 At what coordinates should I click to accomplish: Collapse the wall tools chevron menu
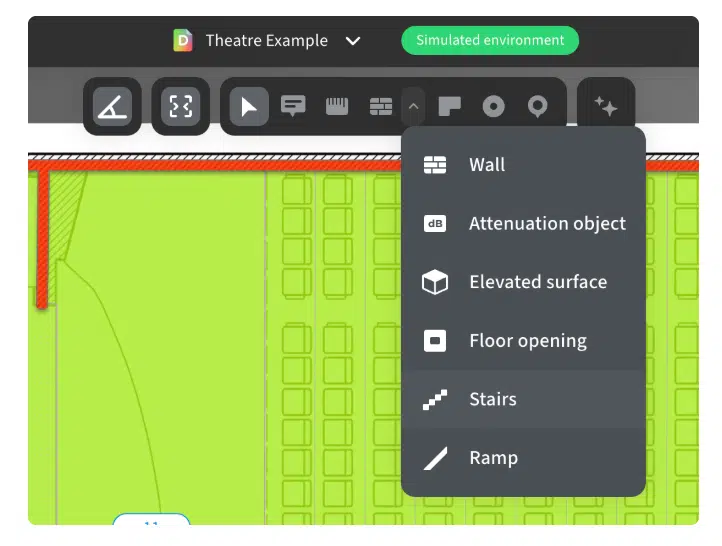click(413, 106)
